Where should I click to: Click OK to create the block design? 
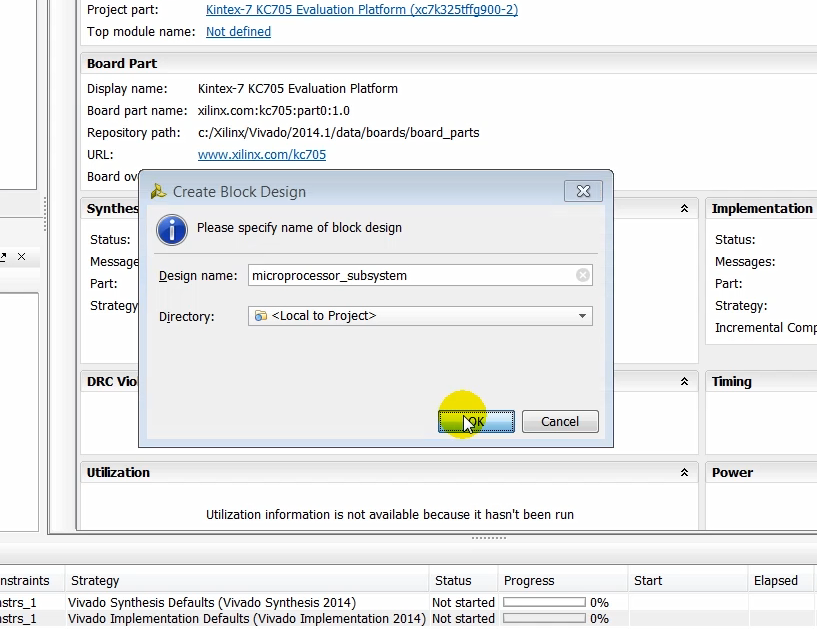475,421
